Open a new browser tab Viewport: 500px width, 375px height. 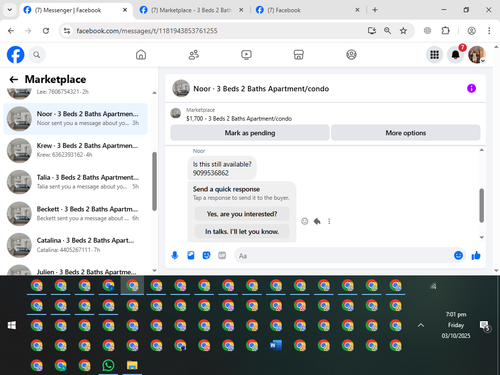(x=375, y=10)
